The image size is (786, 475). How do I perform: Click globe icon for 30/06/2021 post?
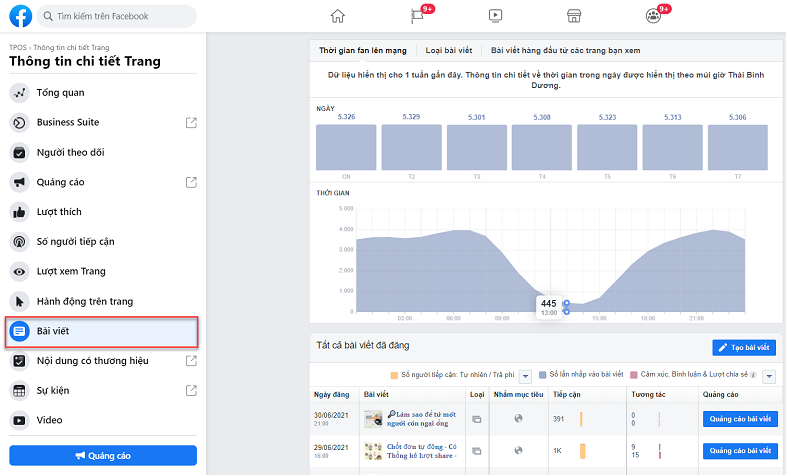pos(517,419)
